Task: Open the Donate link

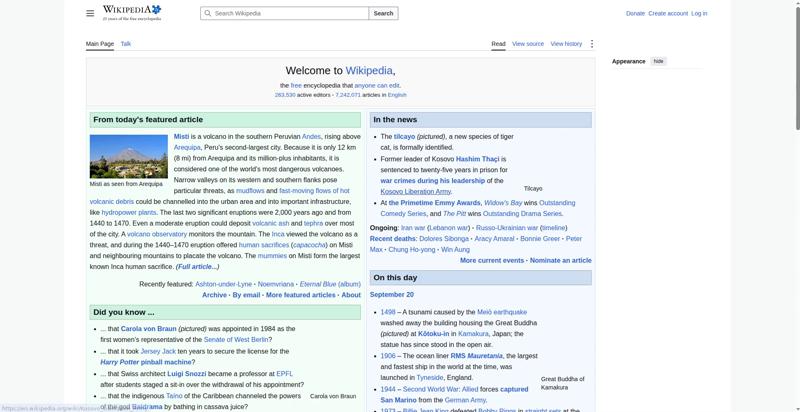Action: 635,14
